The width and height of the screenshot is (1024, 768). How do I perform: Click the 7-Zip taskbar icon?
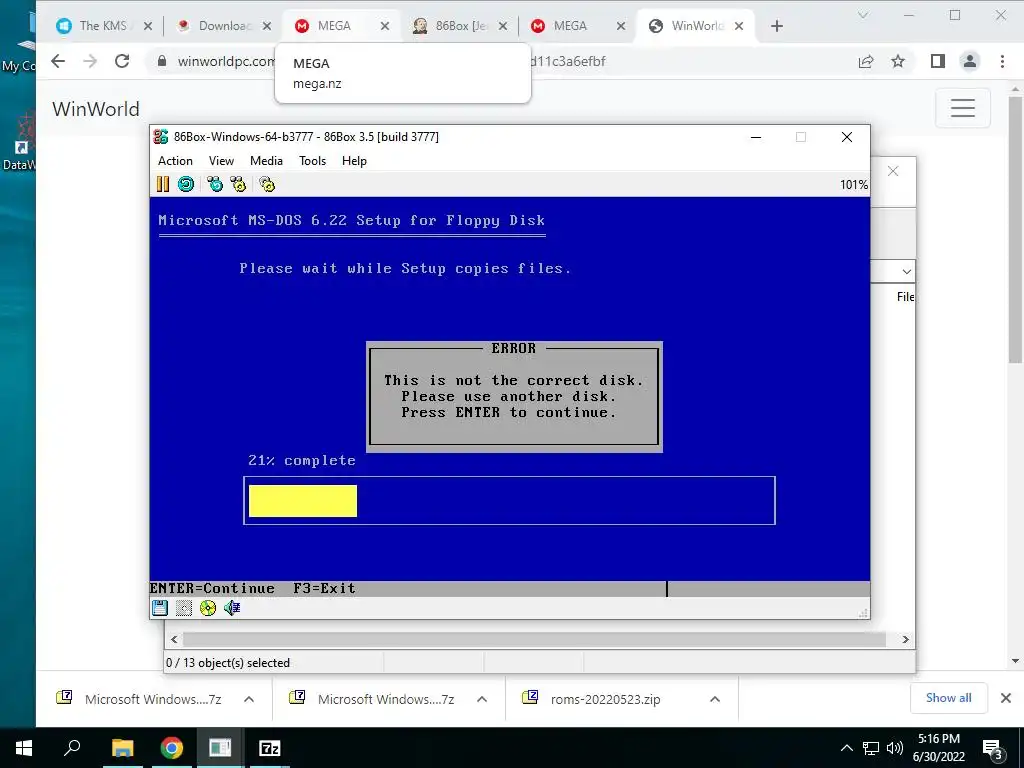pos(270,748)
